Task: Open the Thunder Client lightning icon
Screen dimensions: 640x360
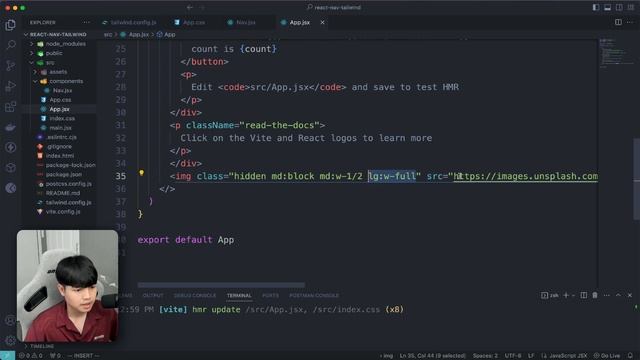Action: click(11, 147)
